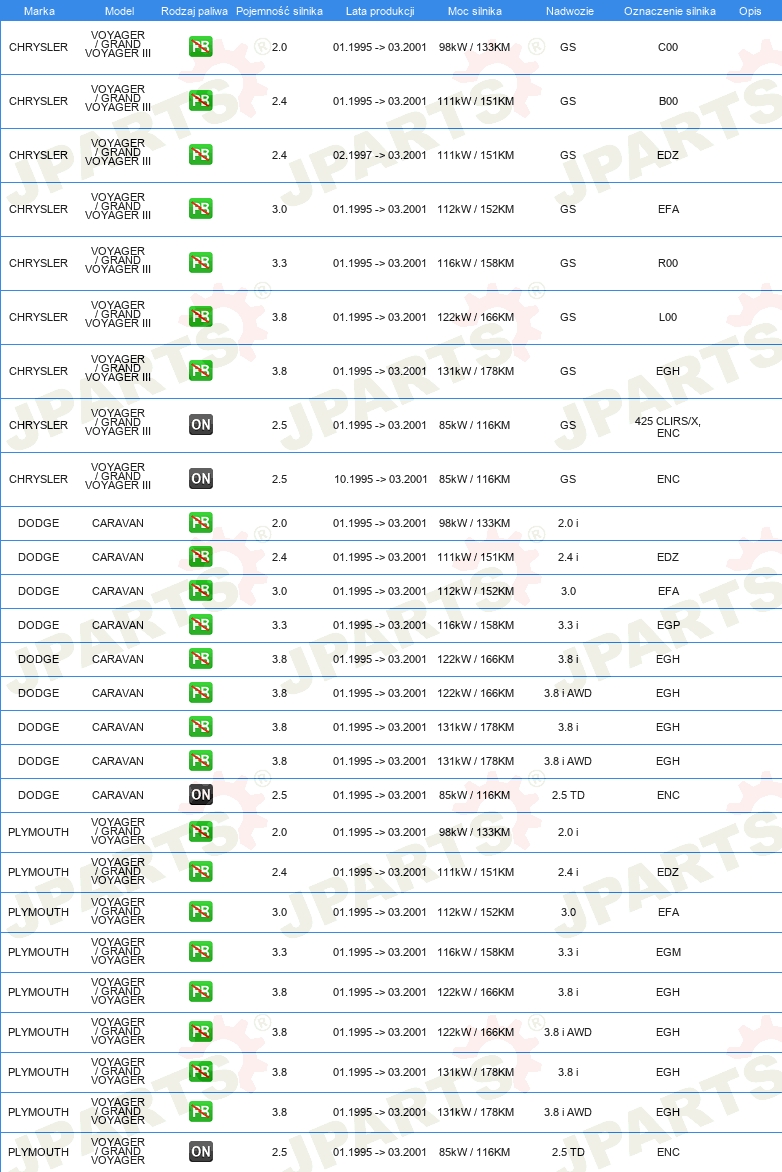Click '116kW / 158KM' in Plymouth EGM row
This screenshot has height=1172, width=782.
[x=475, y=952]
